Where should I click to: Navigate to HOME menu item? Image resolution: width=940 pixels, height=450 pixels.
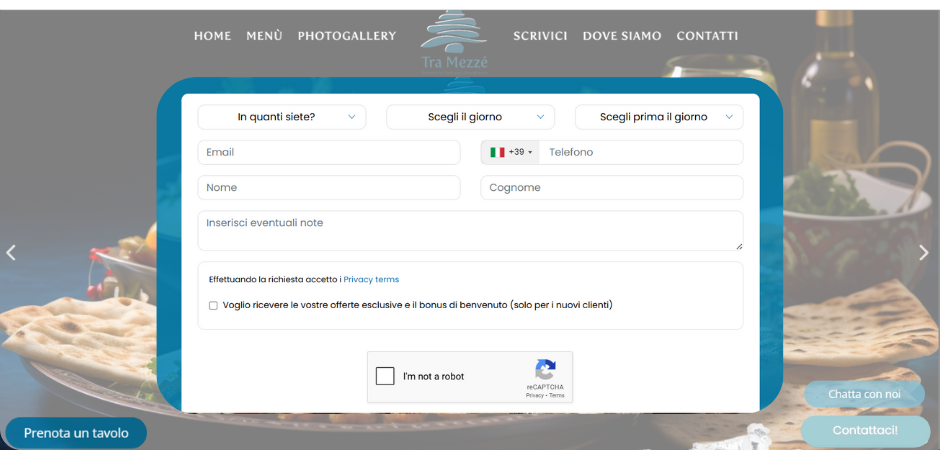tap(212, 36)
